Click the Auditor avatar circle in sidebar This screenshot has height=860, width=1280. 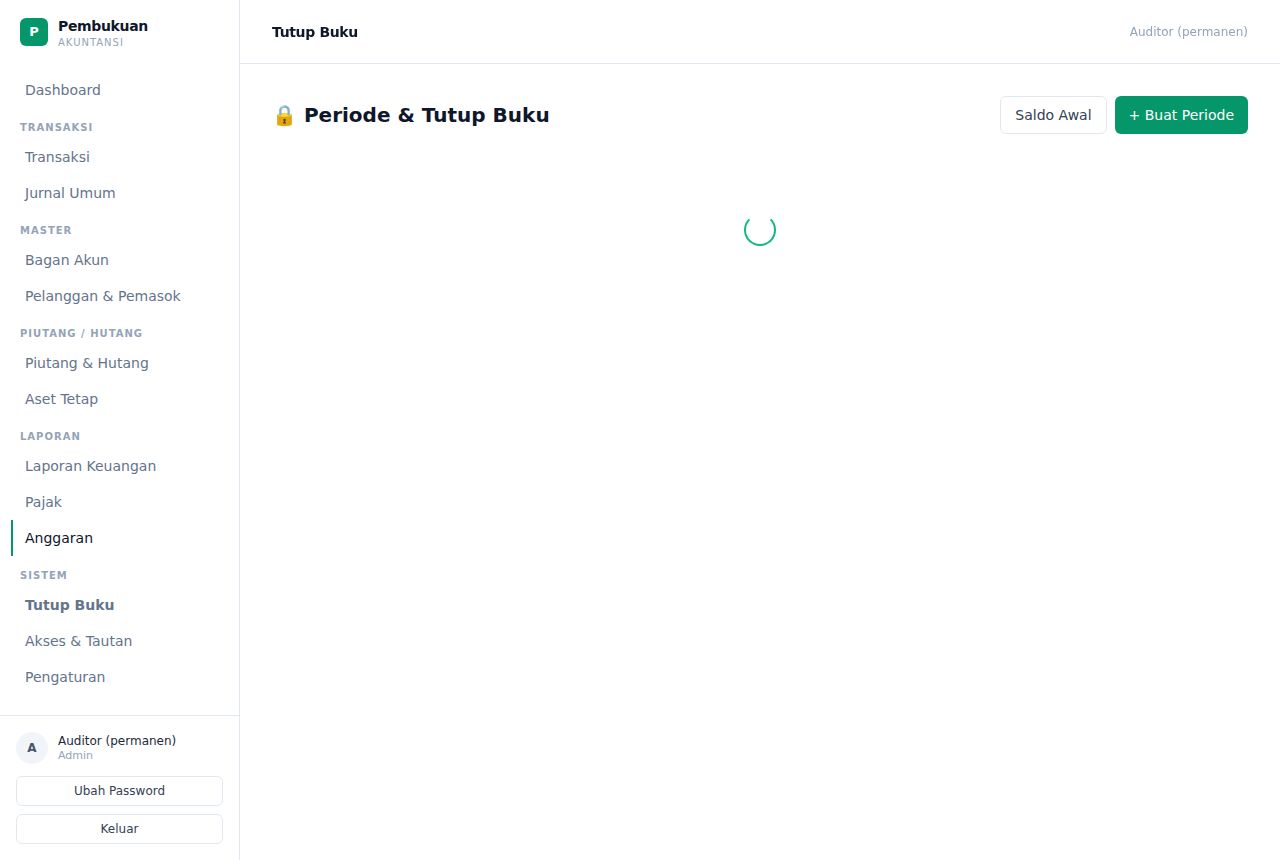(32, 748)
